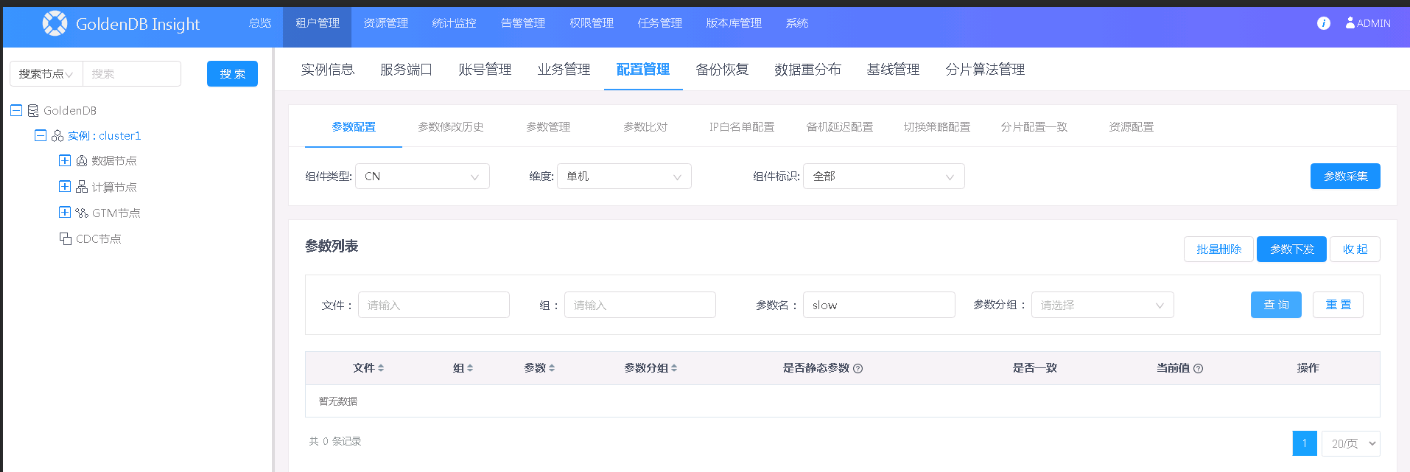The image size is (1410, 472).
Task: Collapse the 实例: cluster1 tree node
Action: pos(41,136)
